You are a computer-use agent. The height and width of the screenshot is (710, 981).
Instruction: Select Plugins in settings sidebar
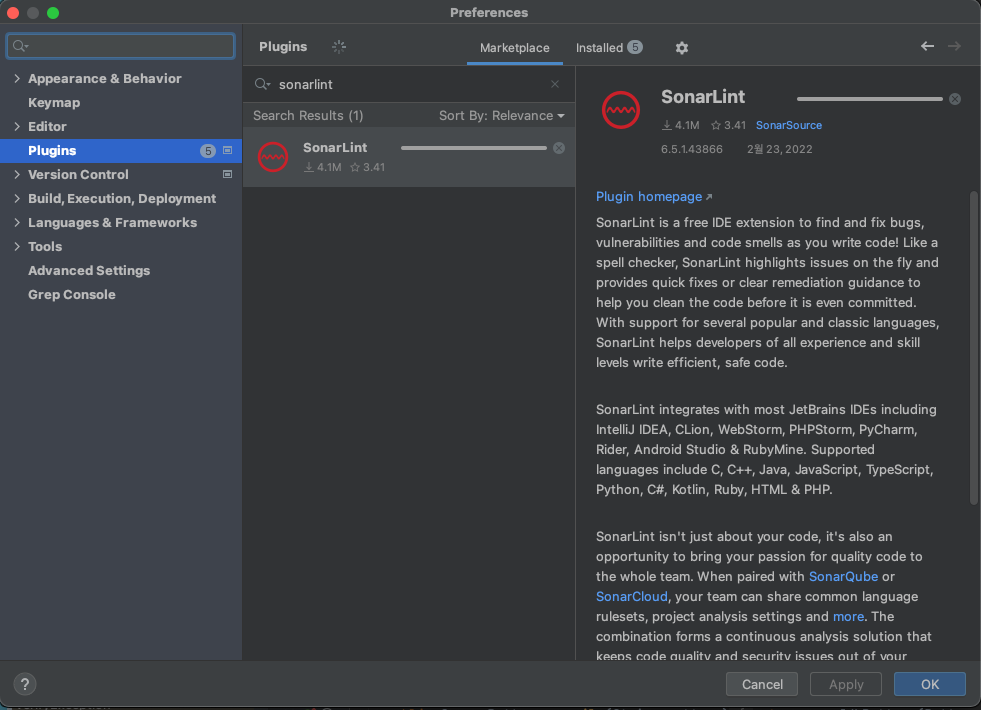[x=121, y=151]
